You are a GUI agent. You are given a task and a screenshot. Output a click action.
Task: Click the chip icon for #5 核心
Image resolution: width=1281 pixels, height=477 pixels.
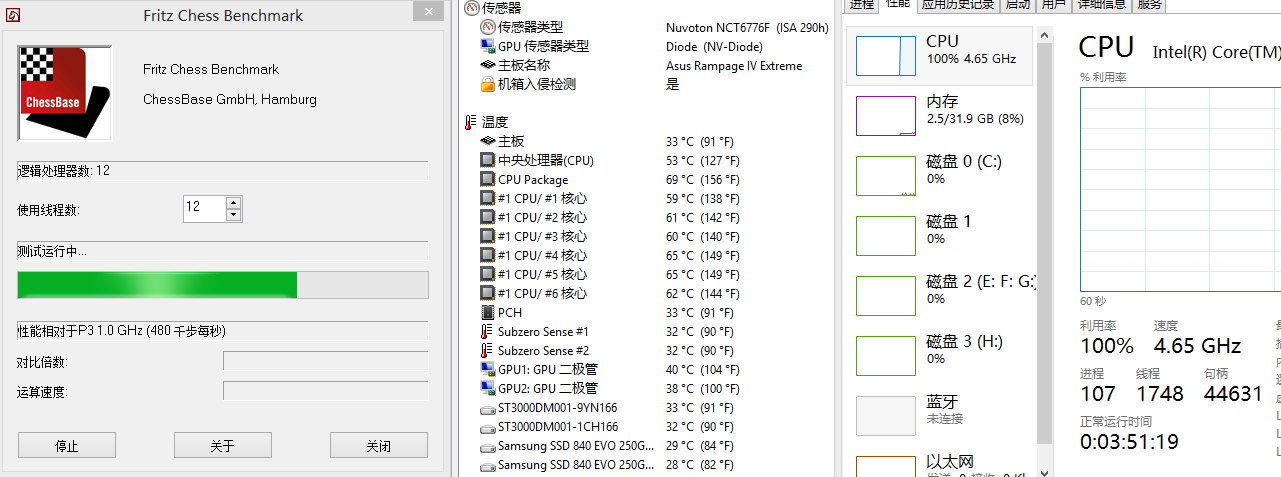point(488,274)
